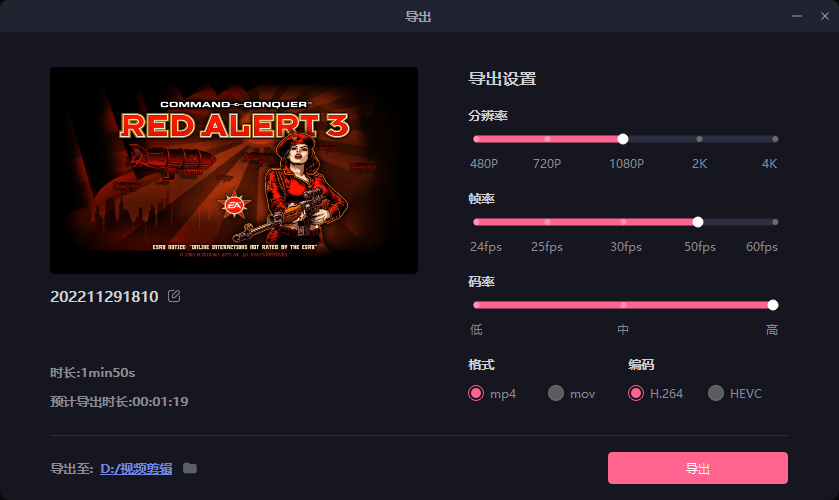Set resolution slider to 4K
This screenshot has width=839, height=500.
(775, 139)
